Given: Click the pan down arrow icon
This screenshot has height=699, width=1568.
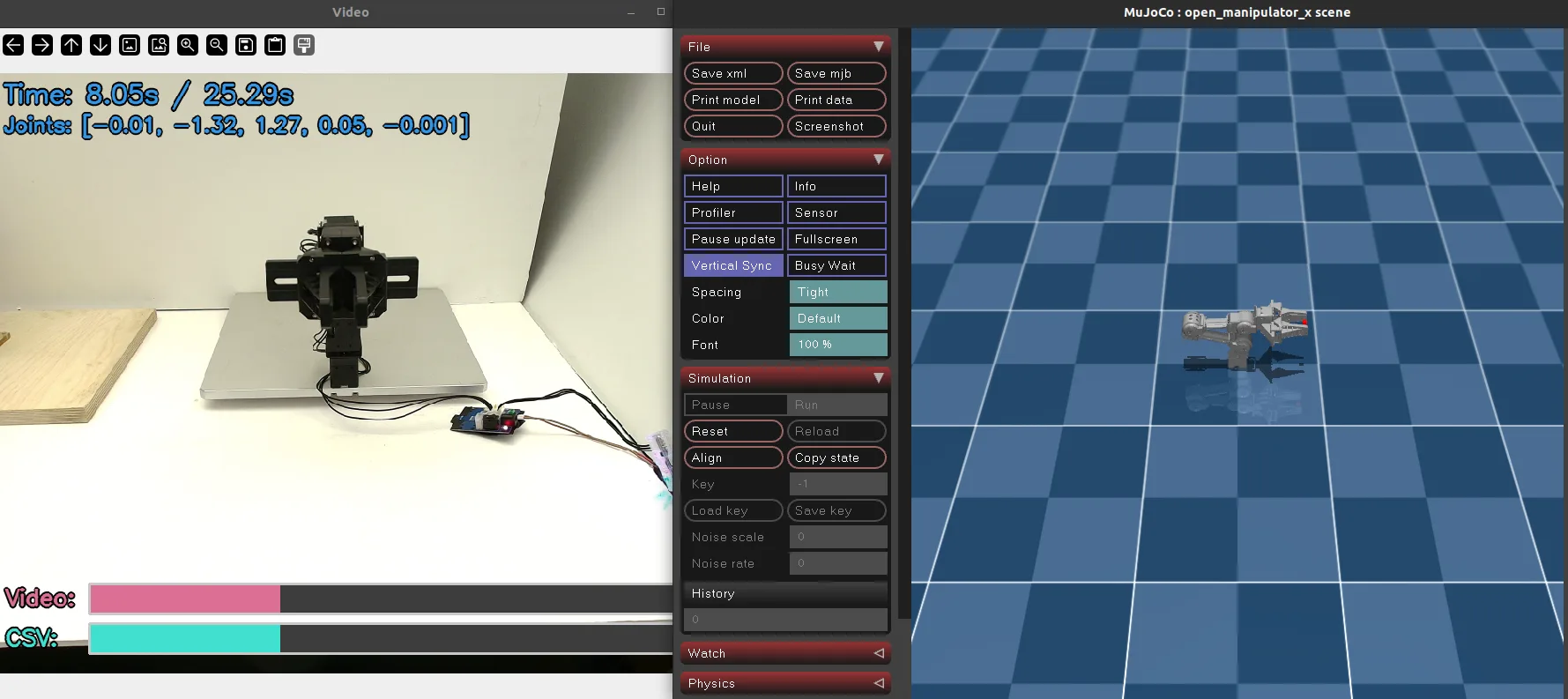Looking at the screenshot, I should [x=100, y=45].
